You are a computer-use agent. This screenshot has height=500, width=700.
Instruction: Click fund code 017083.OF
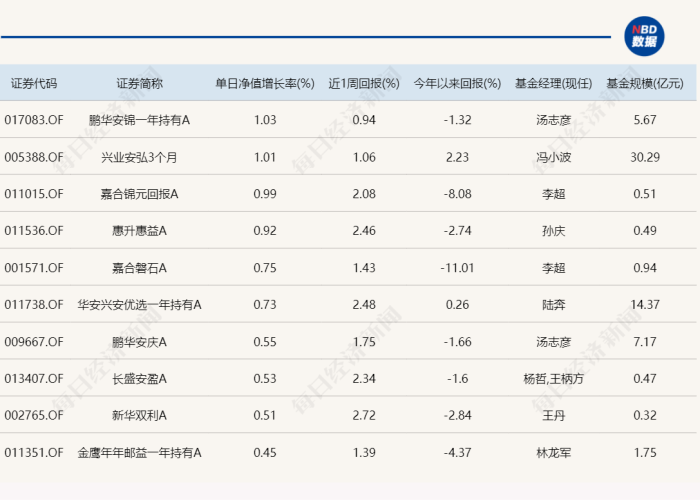34,120
